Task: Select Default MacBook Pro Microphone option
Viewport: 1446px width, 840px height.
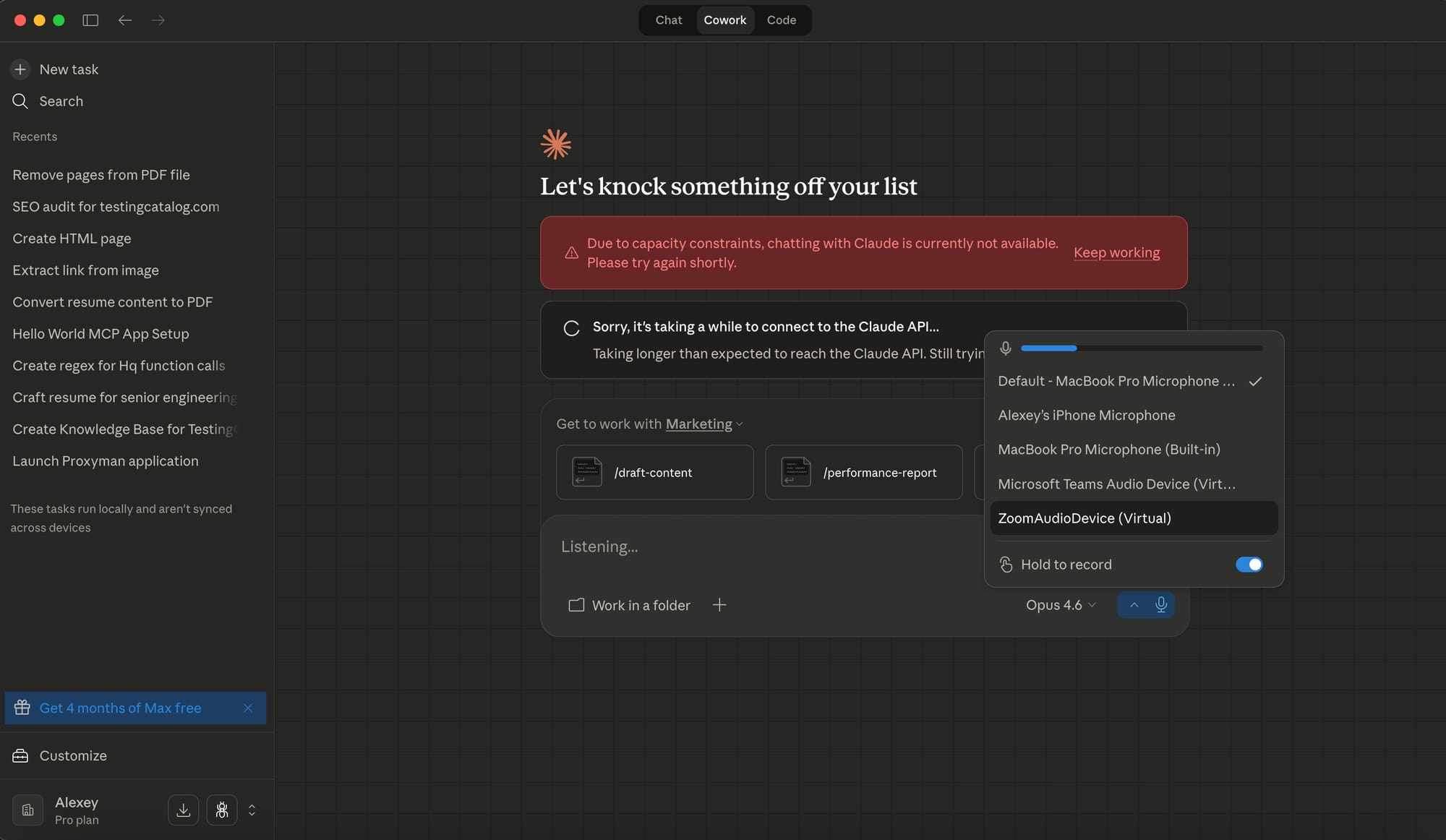Action: [1116, 381]
